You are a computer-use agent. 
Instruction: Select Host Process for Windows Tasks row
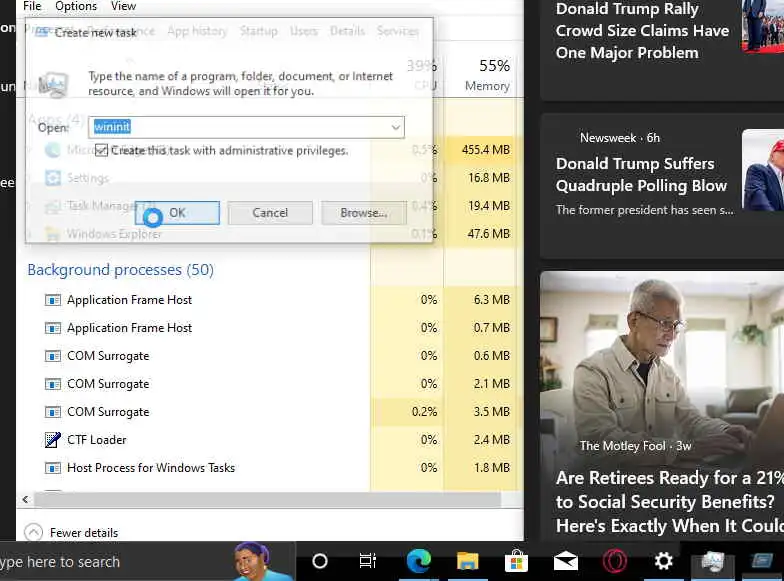[270, 468]
